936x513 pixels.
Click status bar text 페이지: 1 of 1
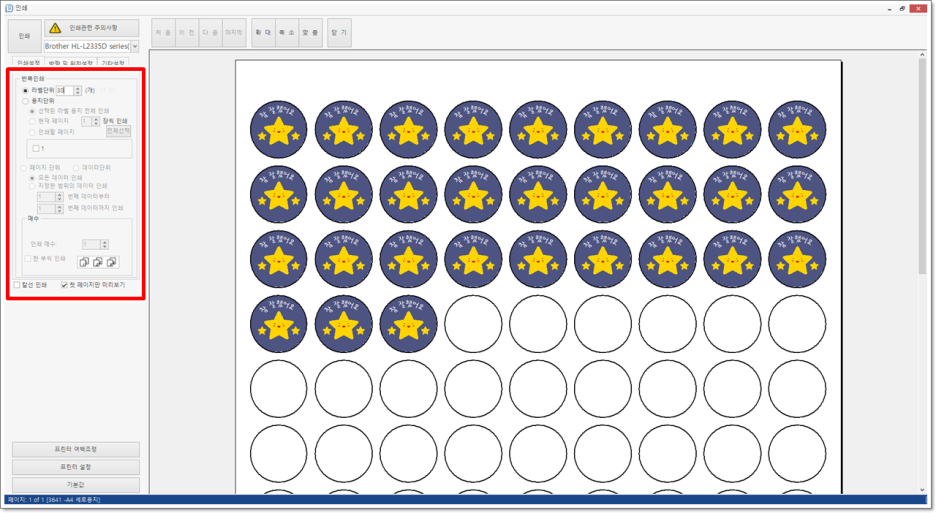(27, 500)
